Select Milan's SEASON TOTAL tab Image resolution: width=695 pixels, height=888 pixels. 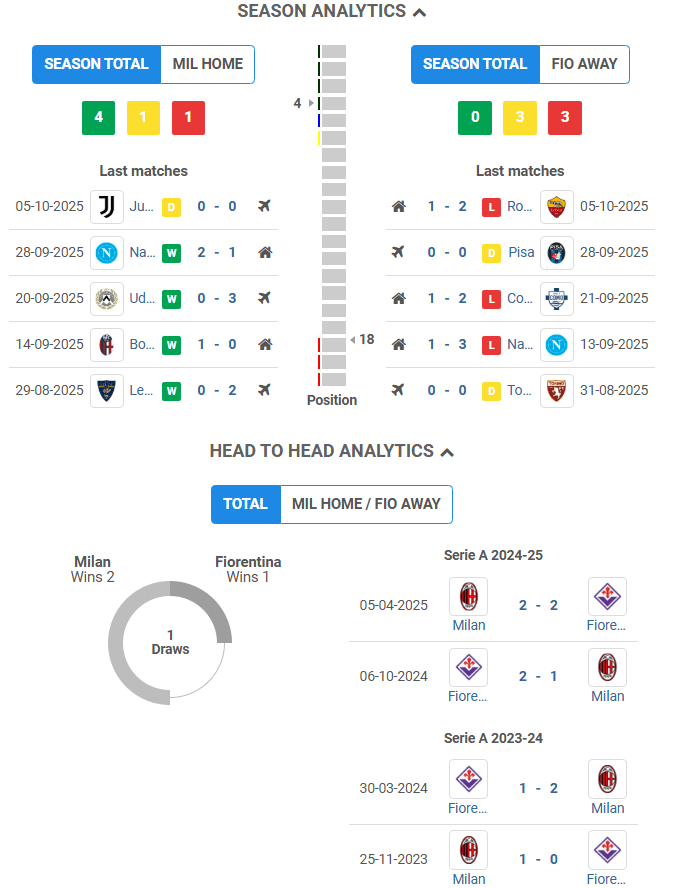pos(96,64)
